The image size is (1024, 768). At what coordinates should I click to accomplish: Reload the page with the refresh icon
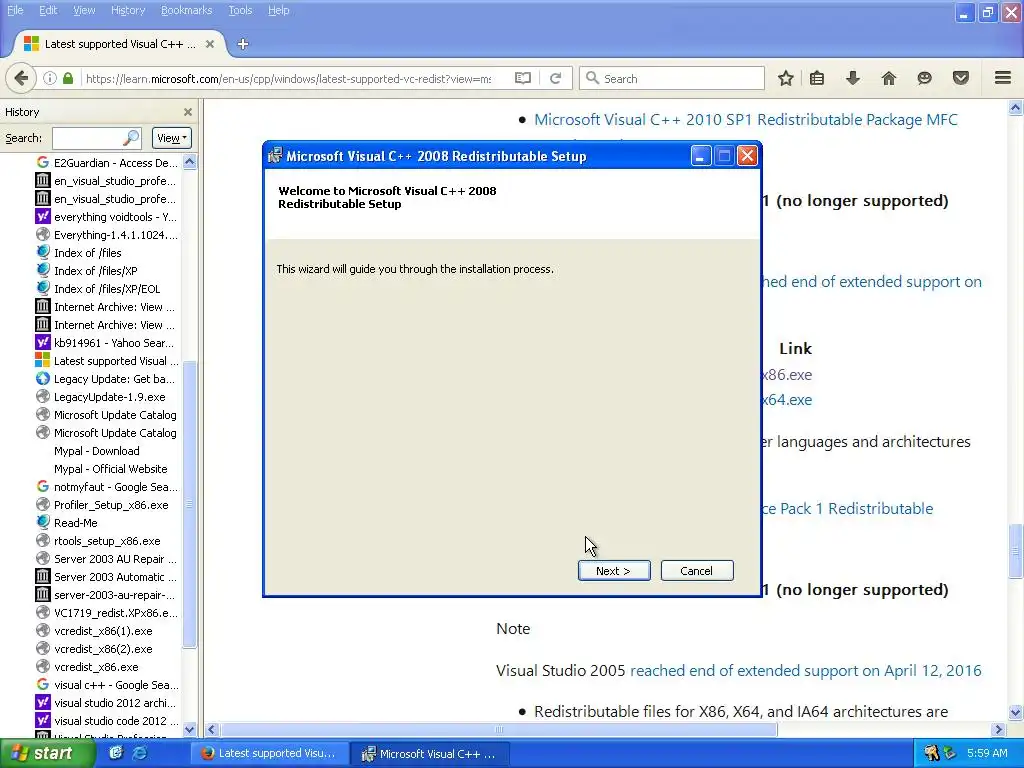pos(556,78)
